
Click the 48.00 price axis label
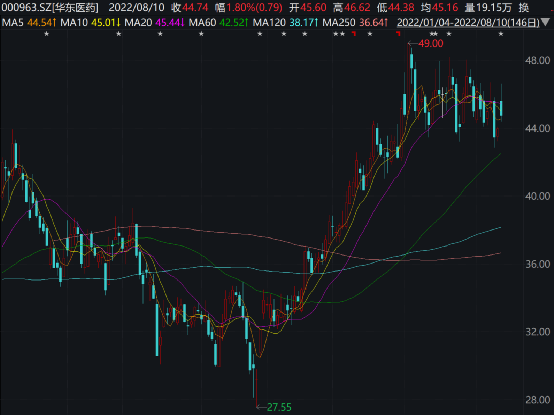[537, 60]
